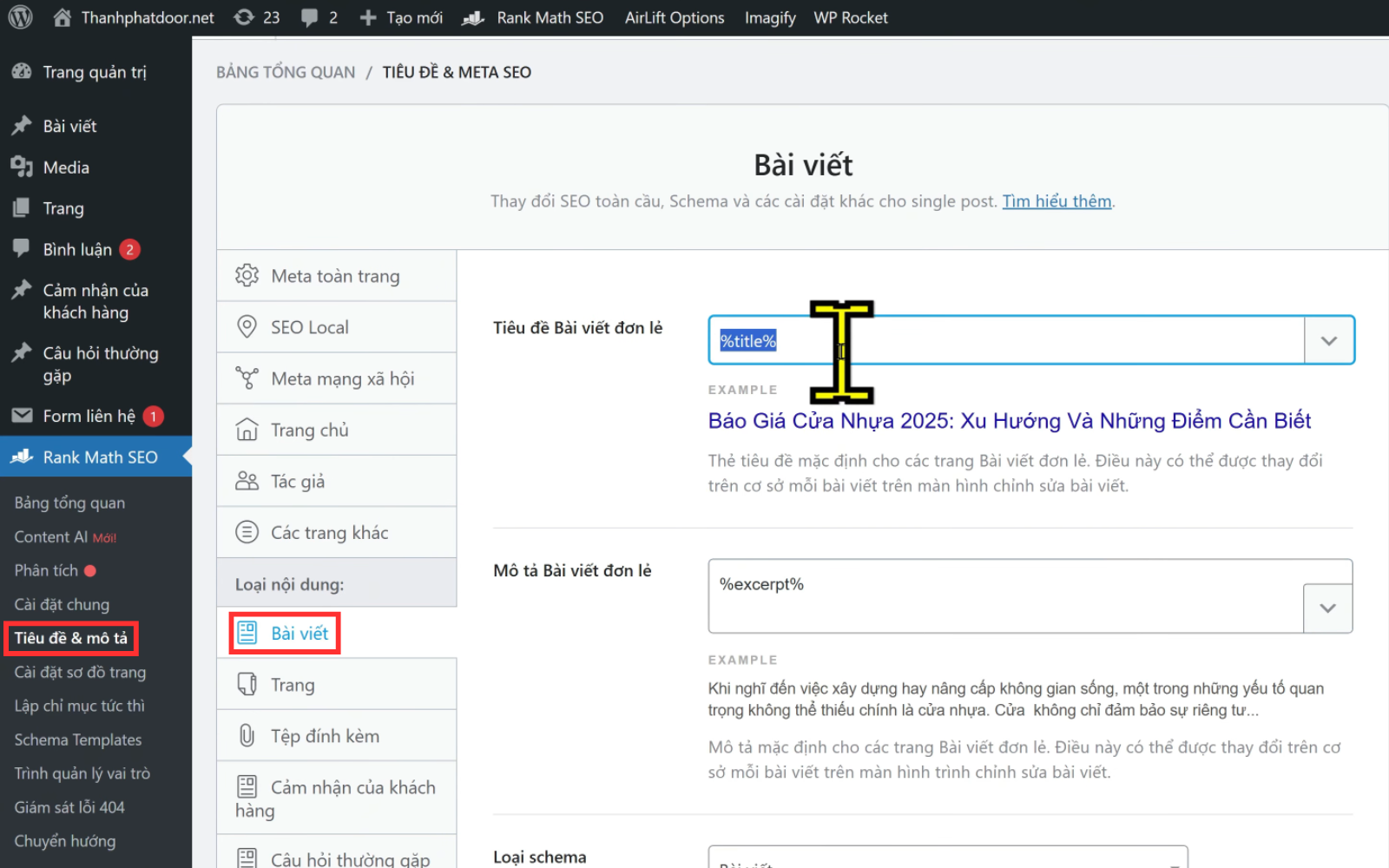Go to BẢNG TỔNG QUAN breadcrumb
The width and height of the screenshot is (1389, 868).
[286, 72]
